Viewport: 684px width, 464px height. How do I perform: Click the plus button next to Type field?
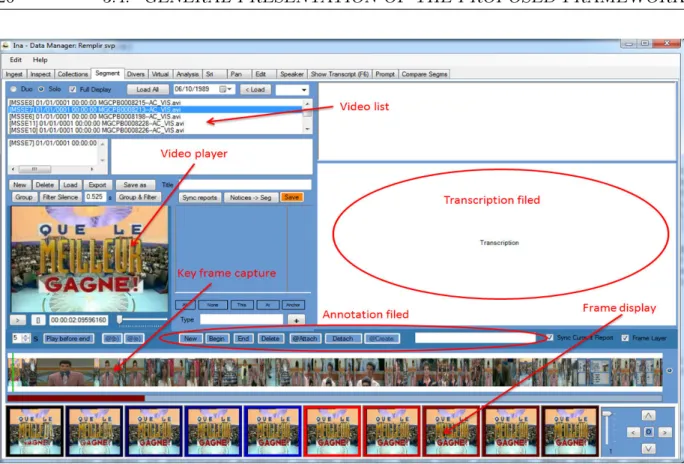tap(296, 320)
